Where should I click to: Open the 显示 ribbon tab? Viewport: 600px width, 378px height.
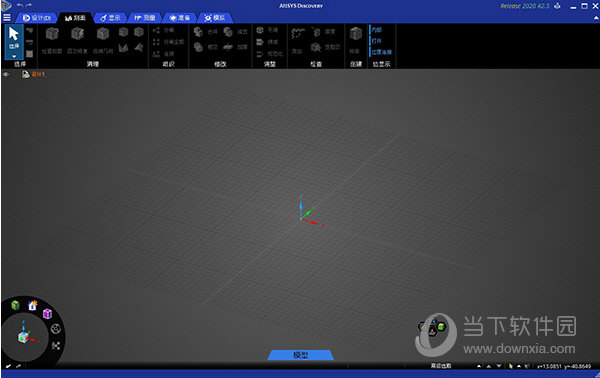click(110, 18)
